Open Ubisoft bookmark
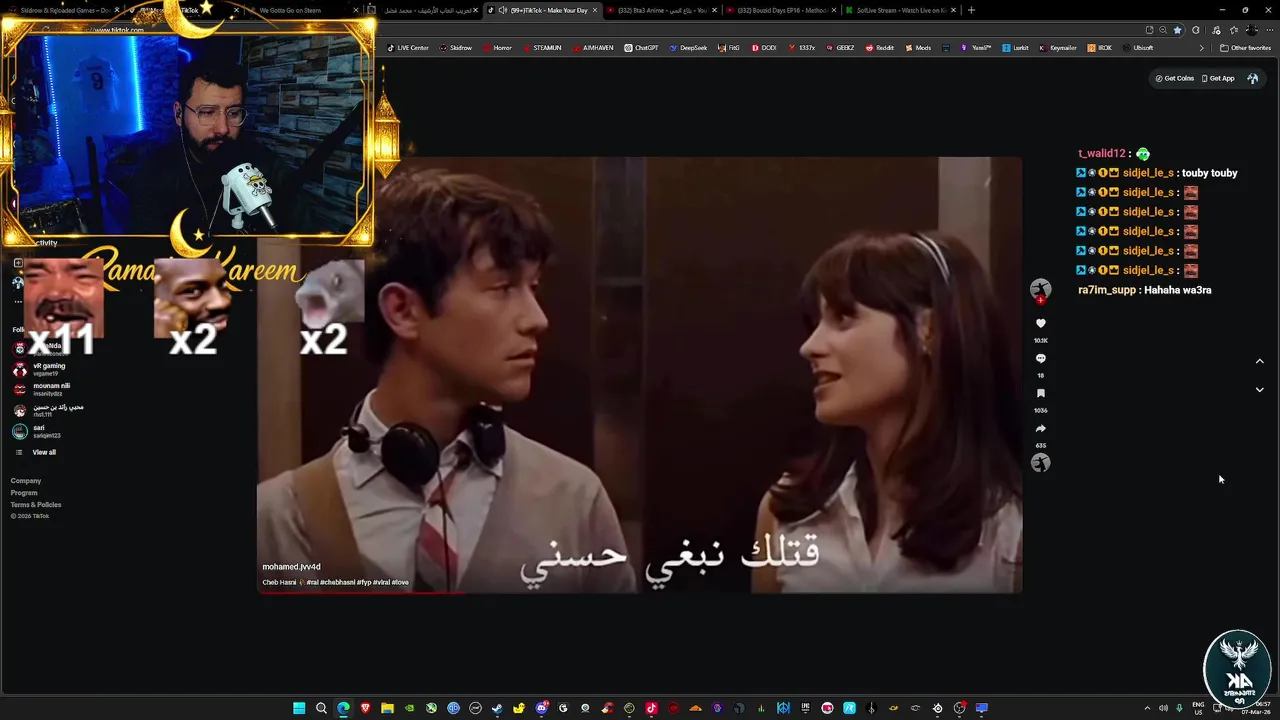The image size is (1280, 720). (1138, 48)
